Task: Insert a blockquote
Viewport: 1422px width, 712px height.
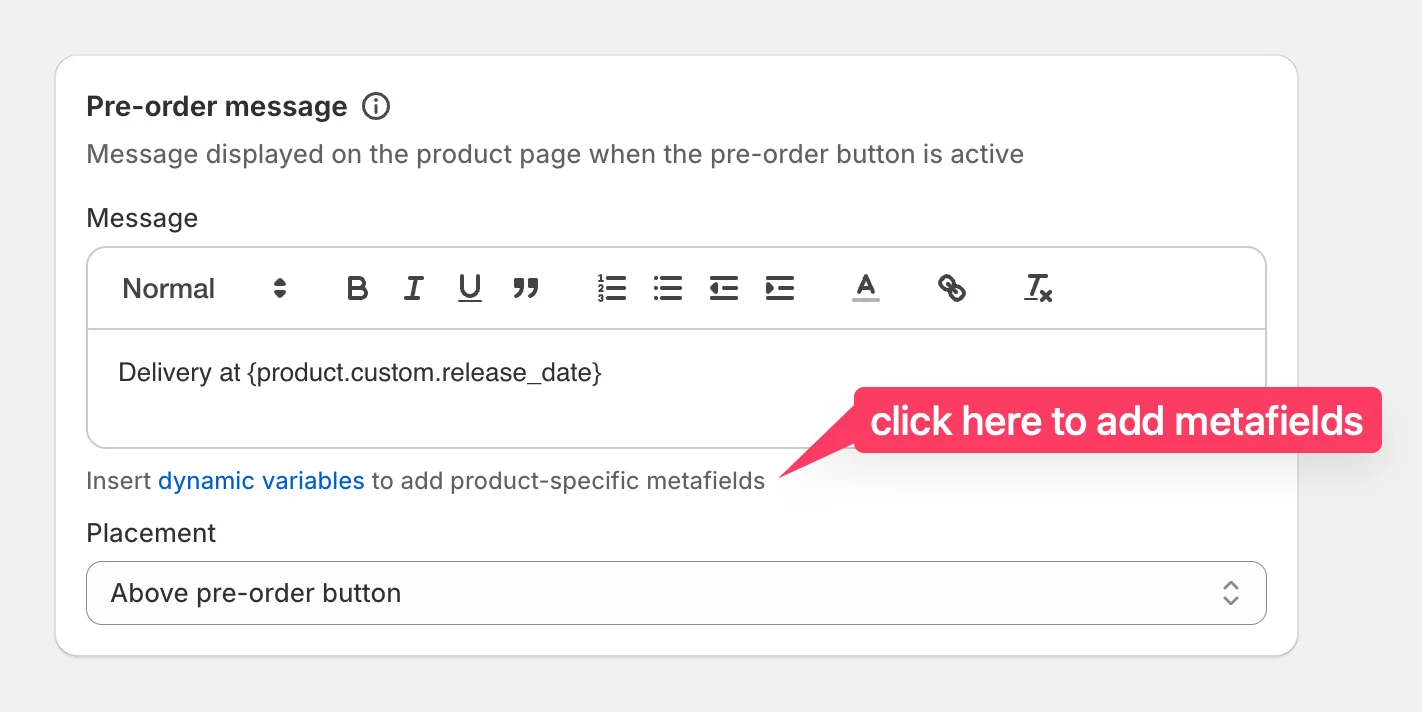Action: pyautogui.click(x=526, y=288)
